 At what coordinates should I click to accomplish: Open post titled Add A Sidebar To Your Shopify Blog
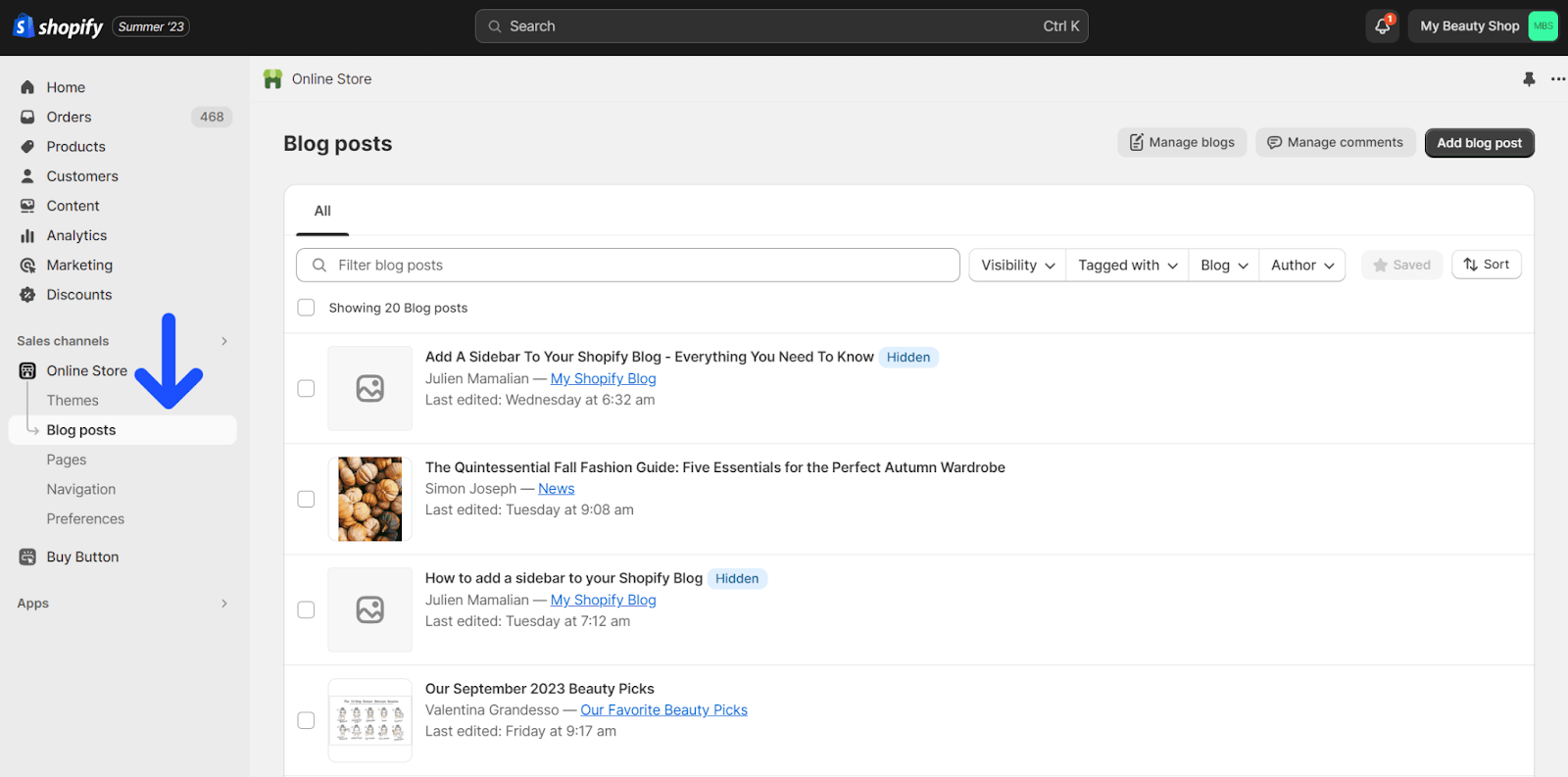point(649,357)
